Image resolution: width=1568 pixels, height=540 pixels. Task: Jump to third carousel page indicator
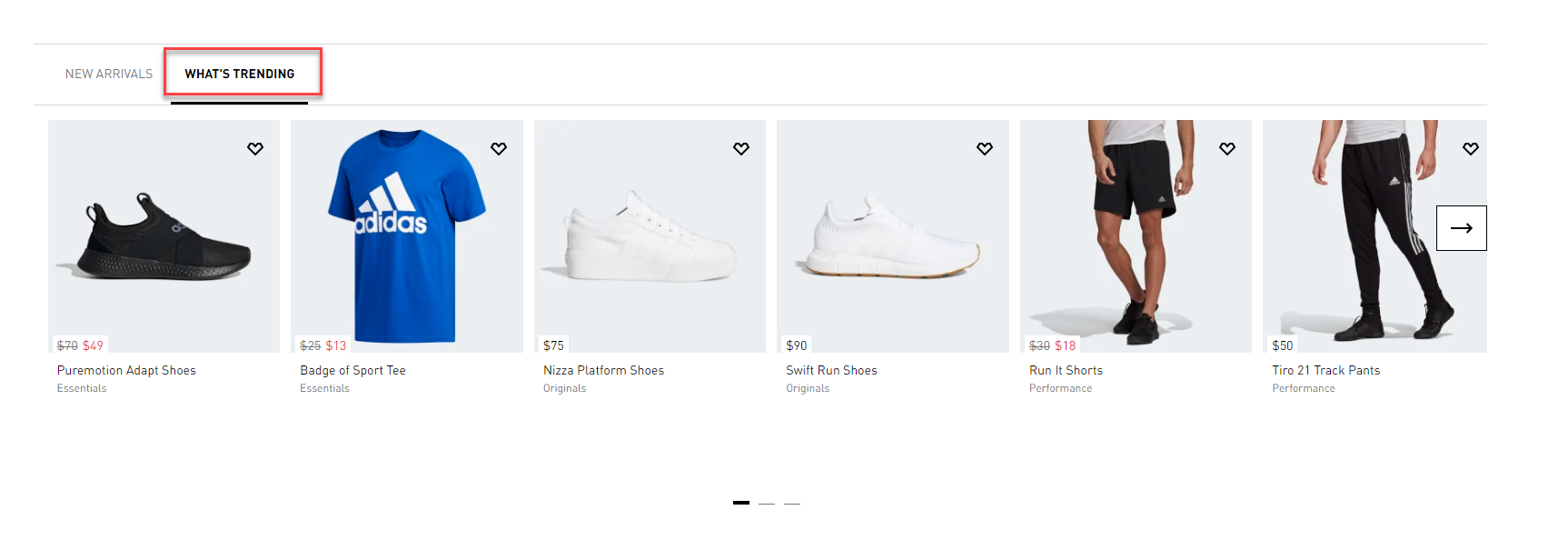tap(792, 503)
